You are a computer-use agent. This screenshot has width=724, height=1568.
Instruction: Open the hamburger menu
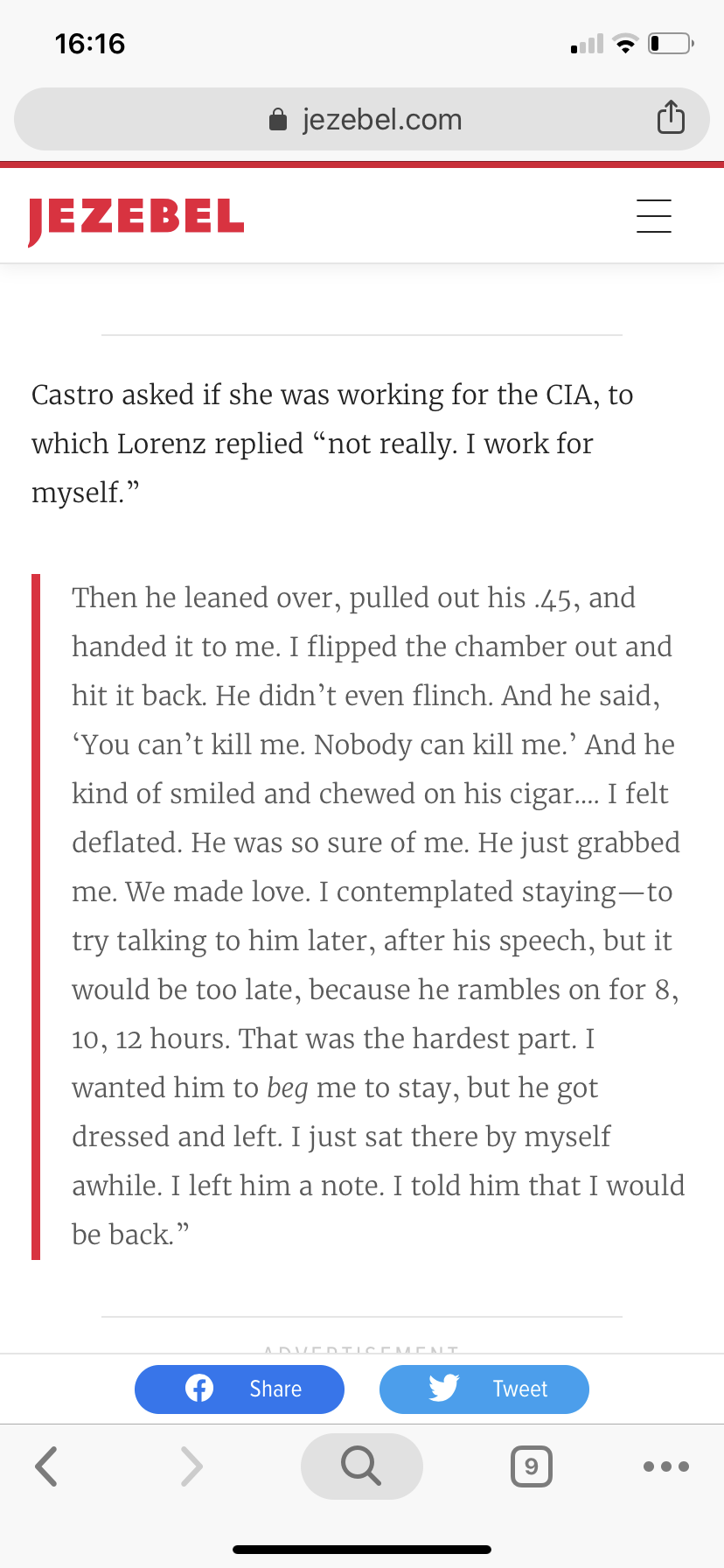653,215
